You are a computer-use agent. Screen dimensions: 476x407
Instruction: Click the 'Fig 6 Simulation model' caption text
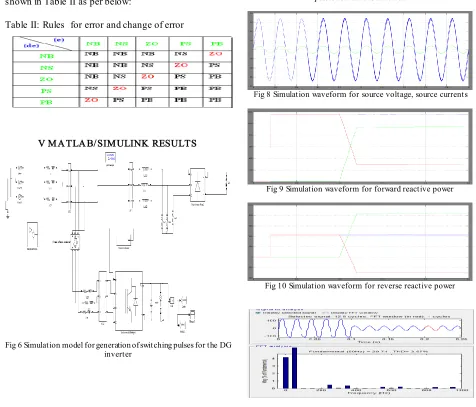click(x=118, y=349)
